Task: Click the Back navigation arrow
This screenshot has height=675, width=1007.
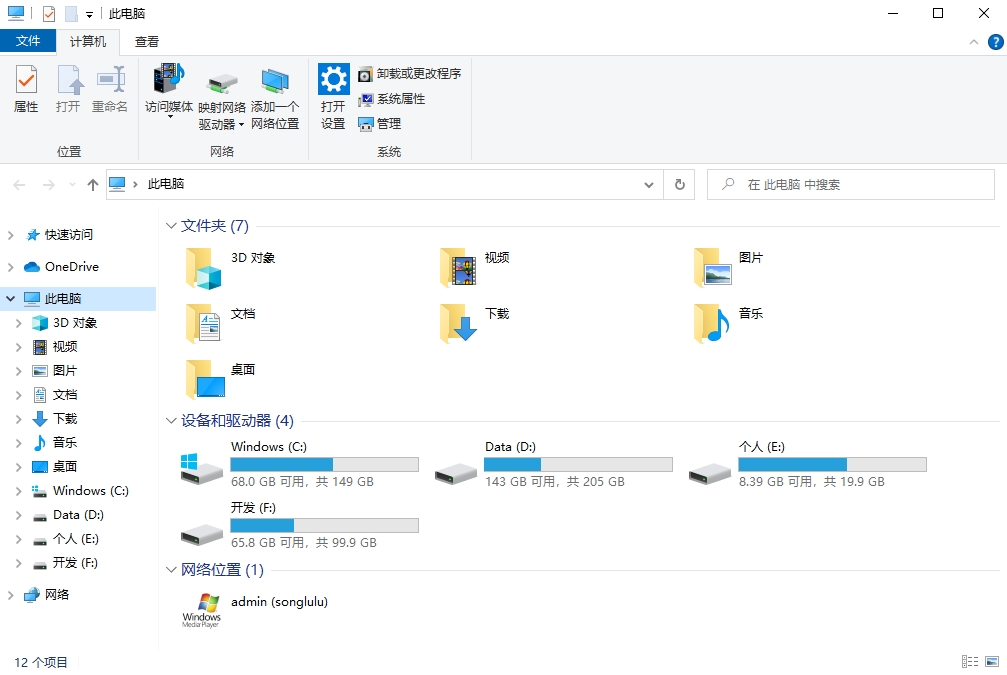Action: (x=19, y=185)
